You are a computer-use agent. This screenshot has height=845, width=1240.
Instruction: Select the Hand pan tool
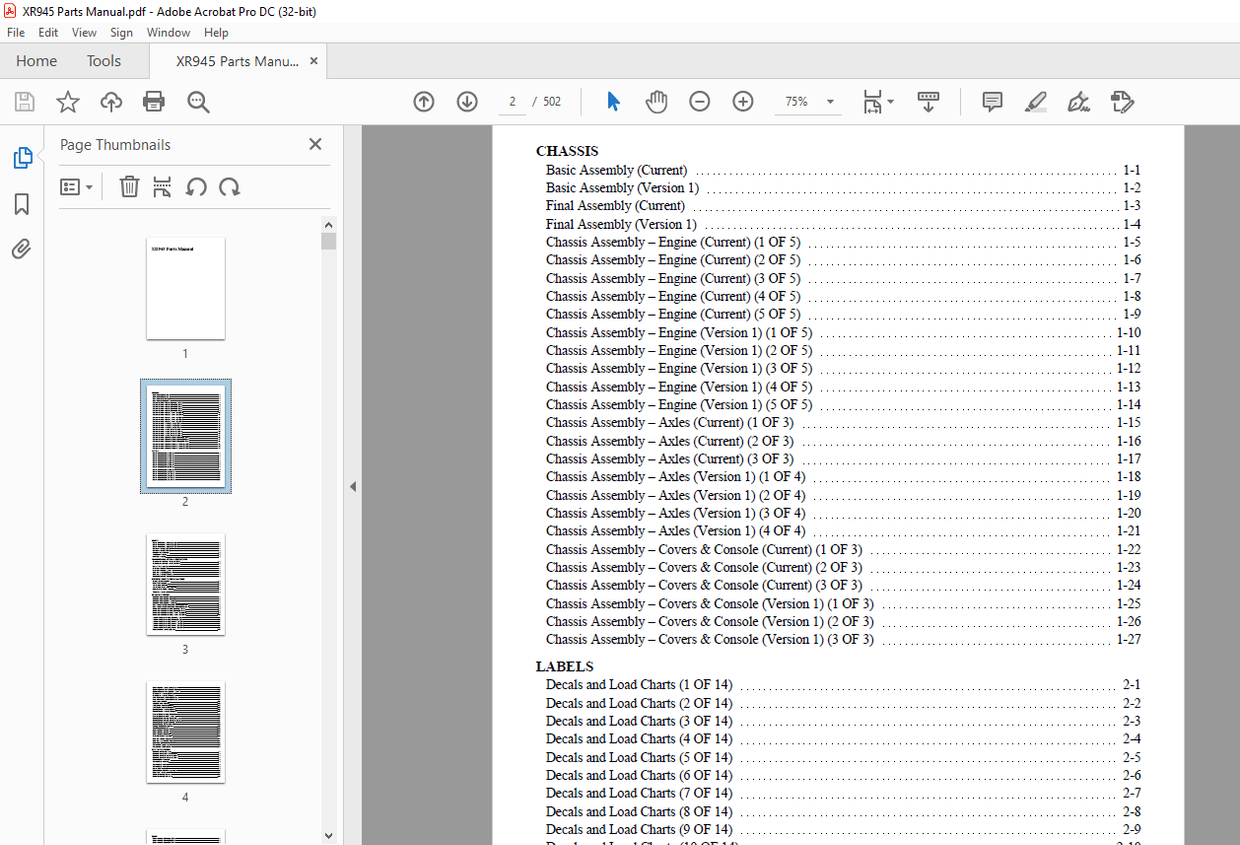(x=656, y=102)
